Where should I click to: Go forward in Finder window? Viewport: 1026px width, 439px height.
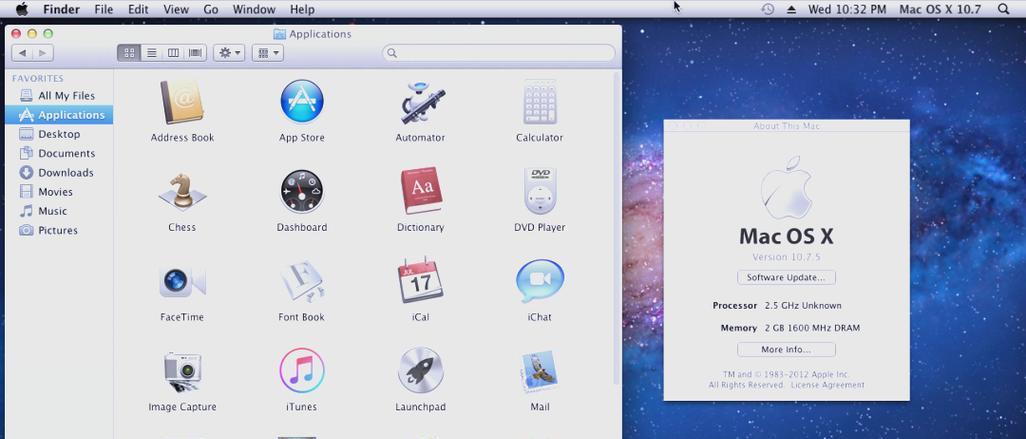pyautogui.click(x=43, y=53)
